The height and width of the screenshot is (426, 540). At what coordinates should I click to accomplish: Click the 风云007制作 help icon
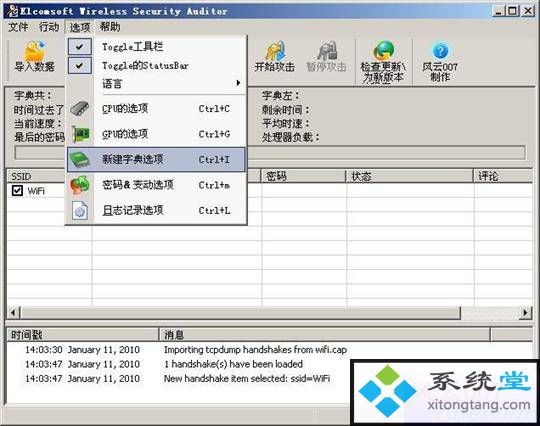pos(440,51)
